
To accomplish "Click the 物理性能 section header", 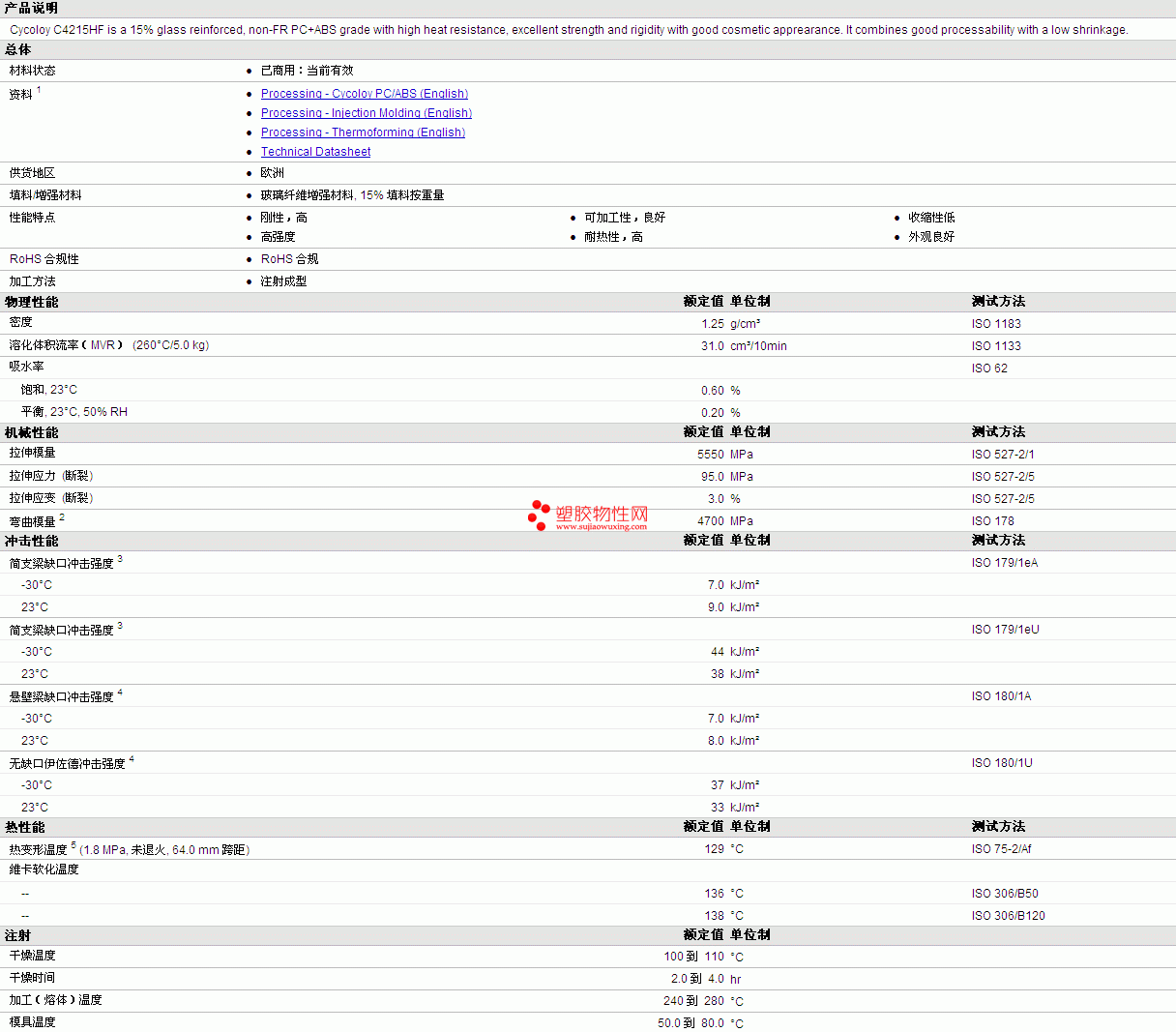I will click(x=31, y=302).
